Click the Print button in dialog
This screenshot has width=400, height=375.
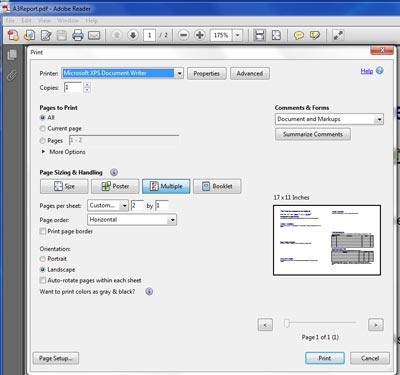point(325,358)
